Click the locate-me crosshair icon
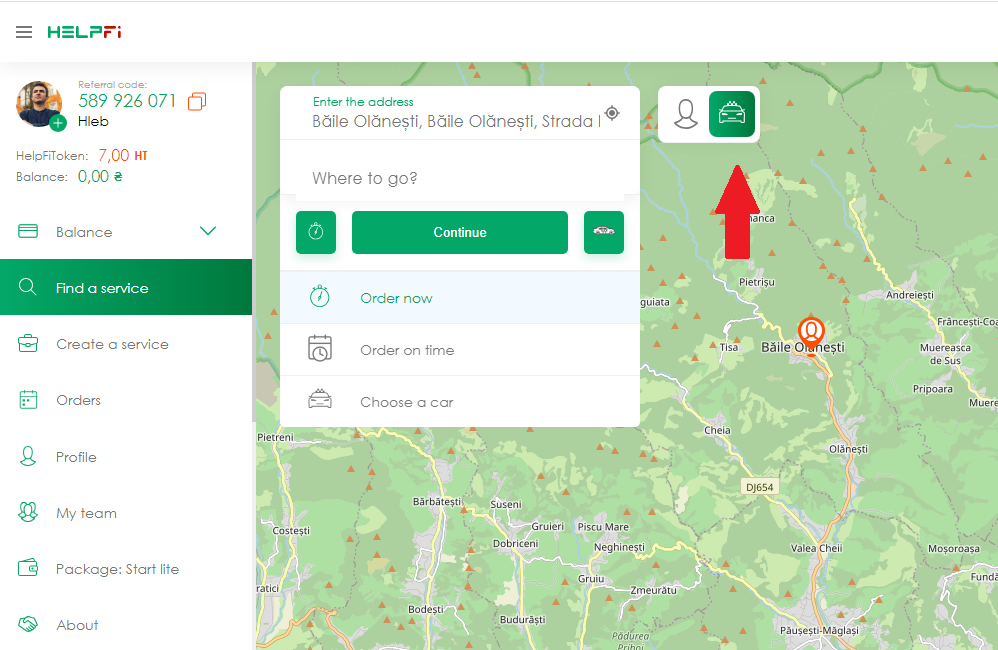 (612, 113)
